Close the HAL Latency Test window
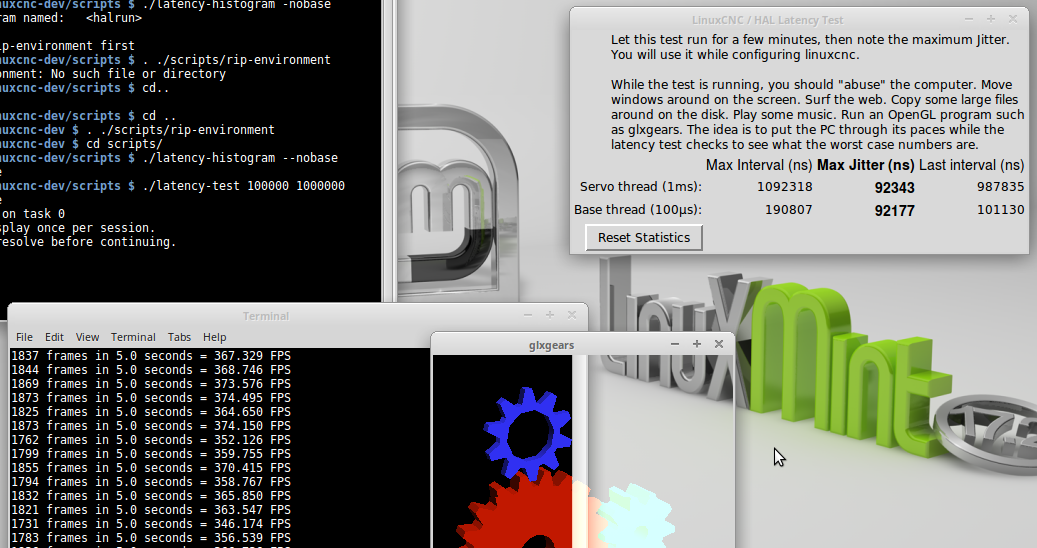The image size is (1037, 548). point(1013,19)
